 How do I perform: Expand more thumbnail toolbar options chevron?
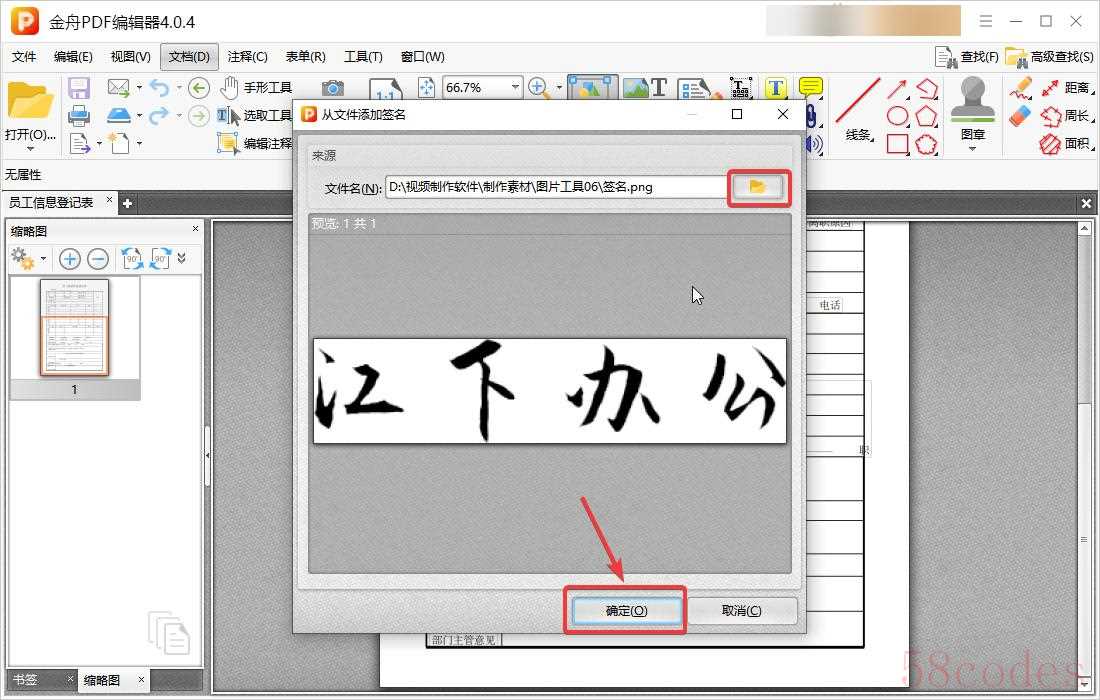click(x=182, y=258)
